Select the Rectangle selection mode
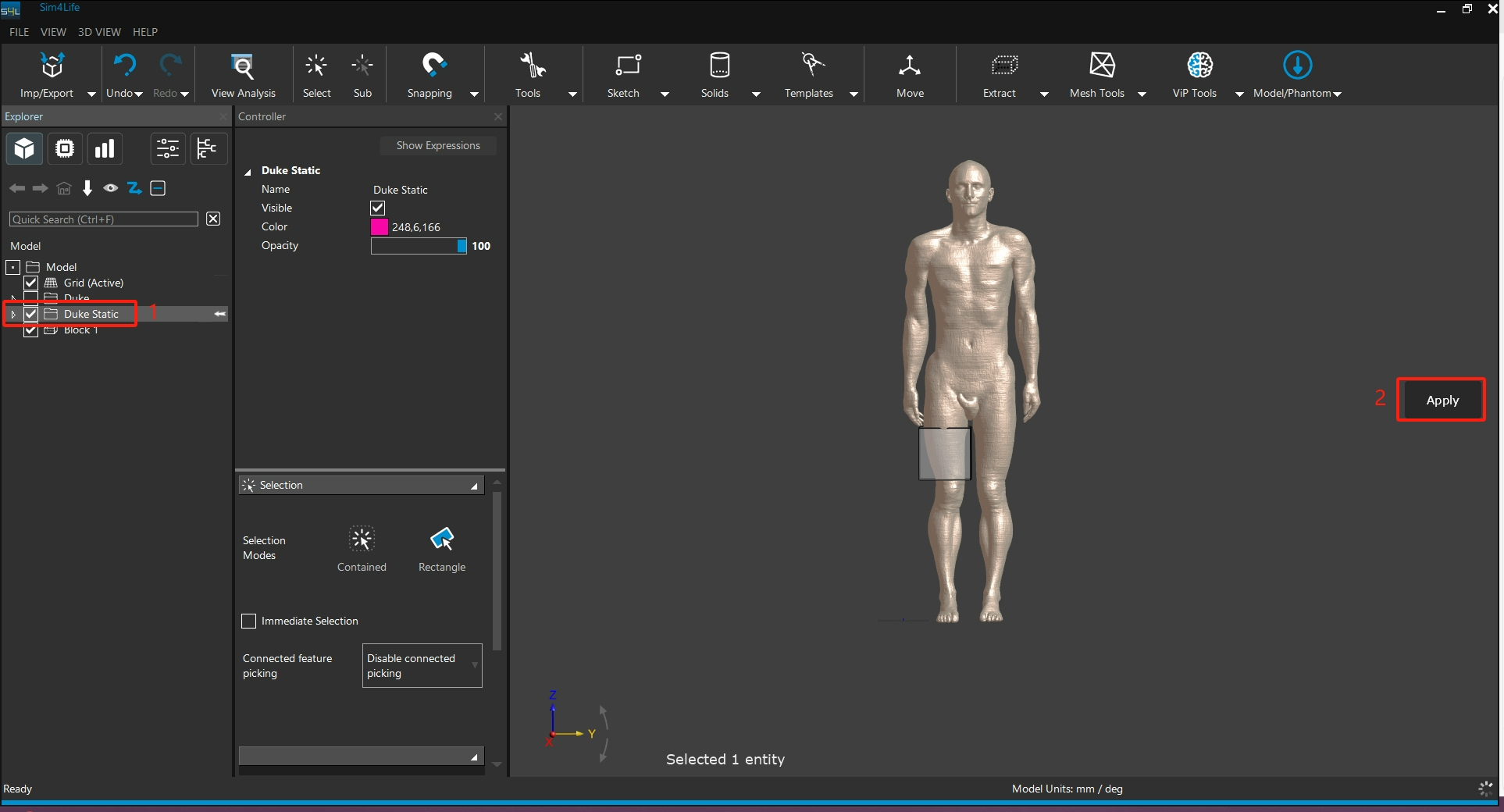Image resolution: width=1504 pixels, height=812 pixels. (441, 540)
